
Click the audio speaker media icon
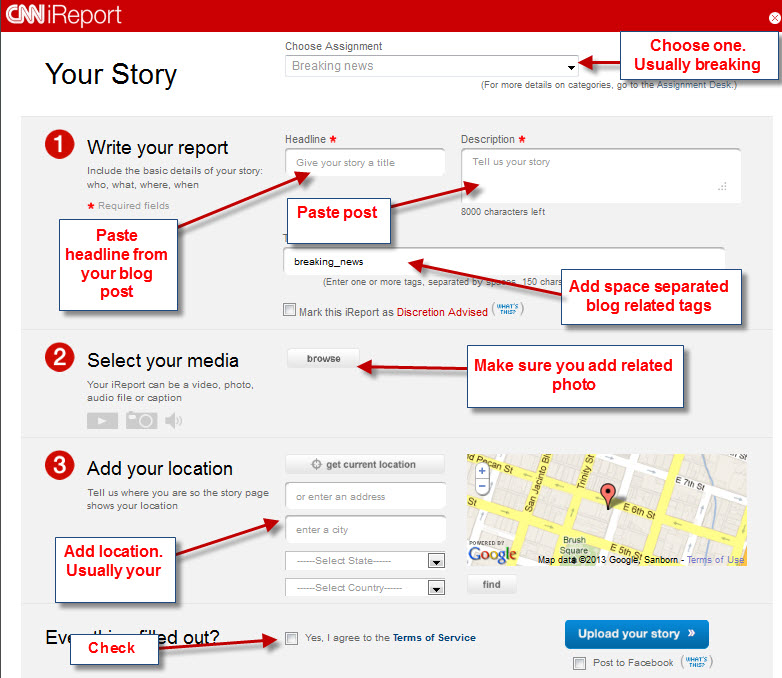tap(174, 421)
